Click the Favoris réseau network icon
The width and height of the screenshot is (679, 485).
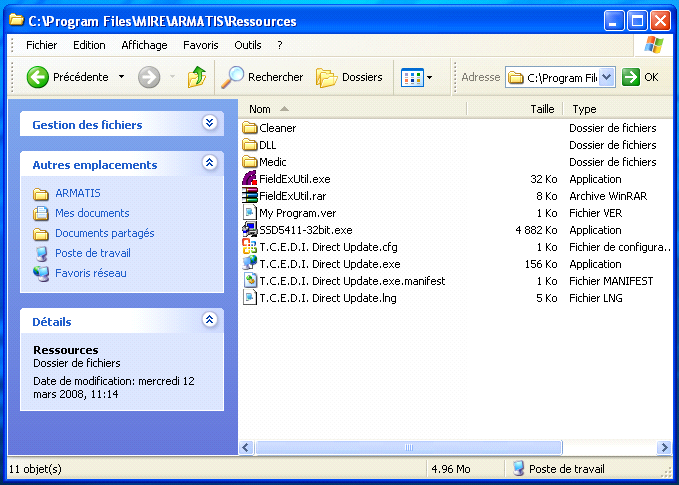pos(41,274)
